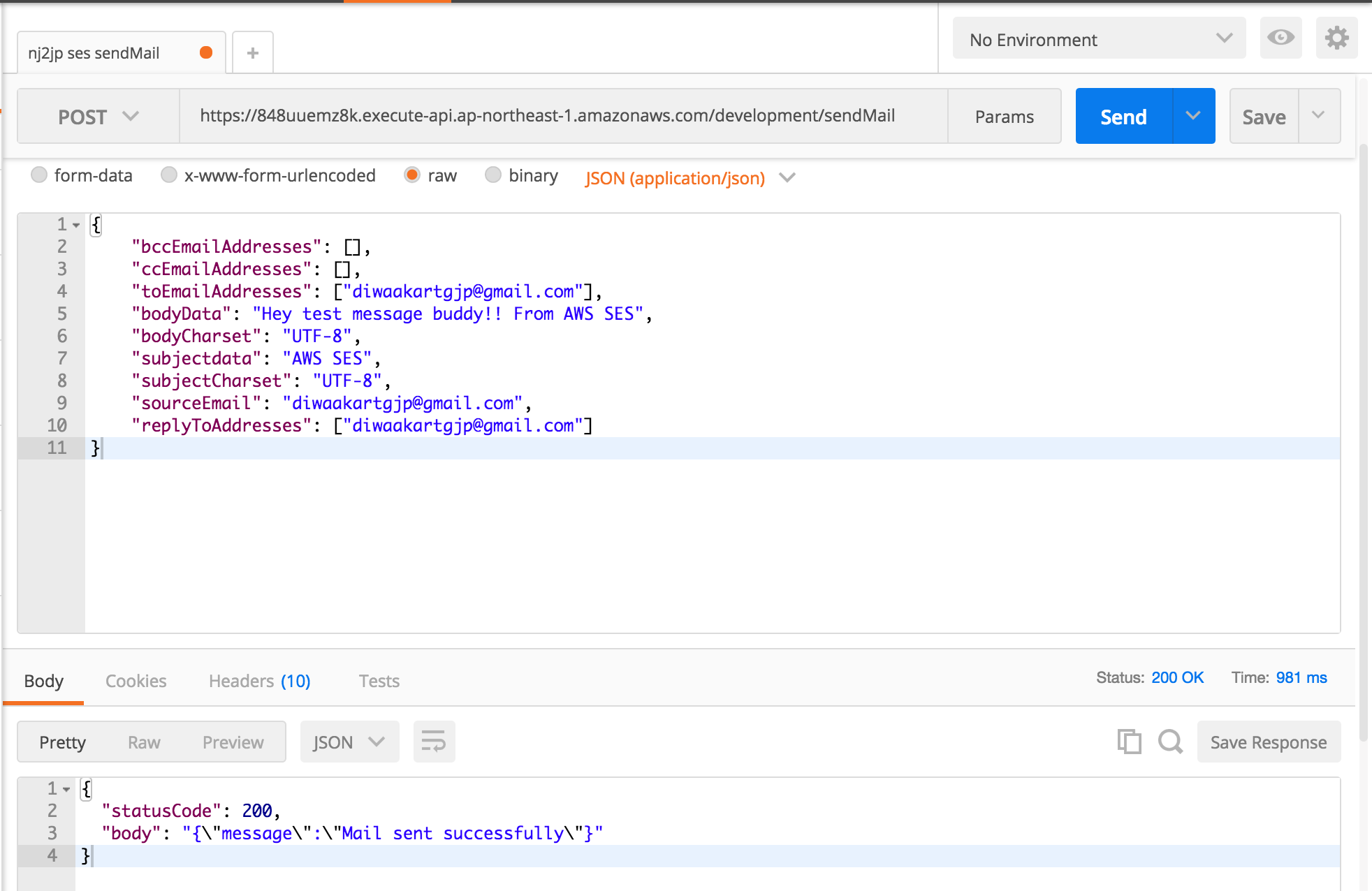Viewport: 1372px width, 891px height.
Task: Collapse line 1 fold arrow in request body
Action: [76, 225]
